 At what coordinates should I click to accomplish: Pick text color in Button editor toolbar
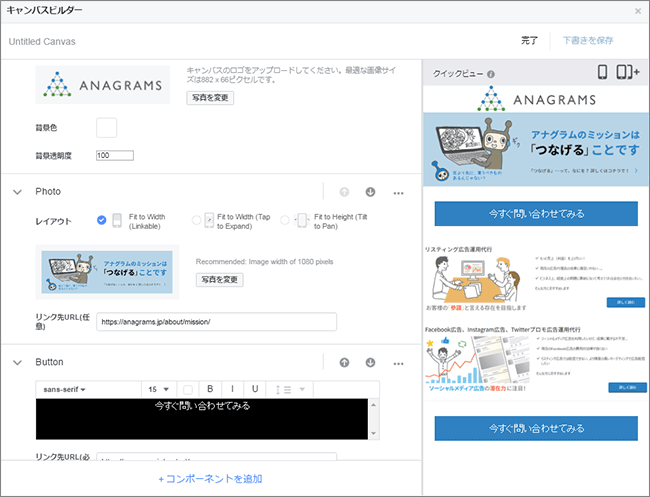point(188,389)
